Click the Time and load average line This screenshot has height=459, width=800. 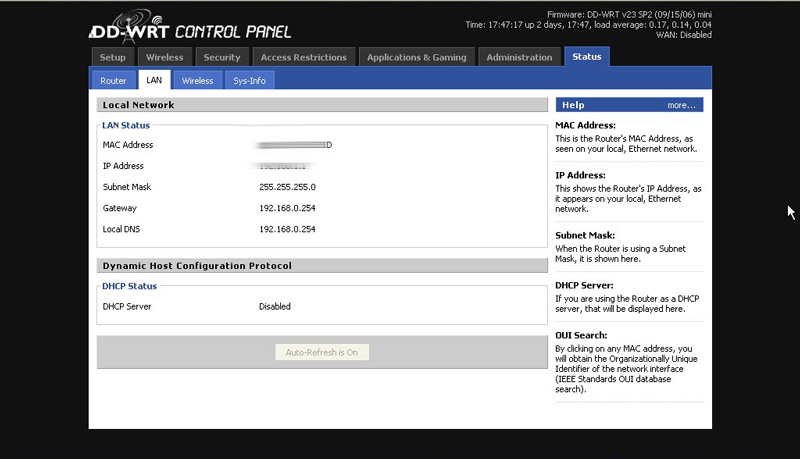[588, 25]
